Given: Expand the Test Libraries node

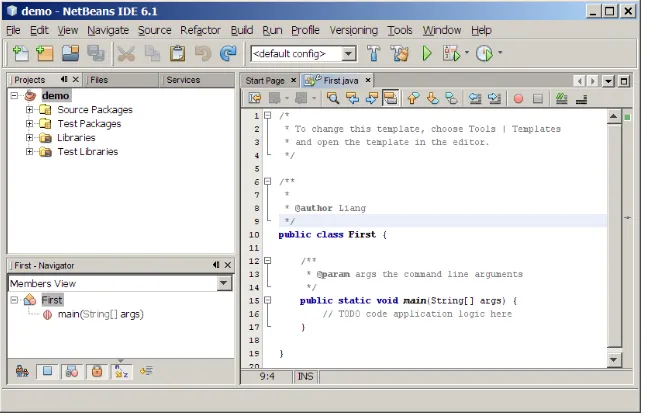Looking at the screenshot, I should (29, 152).
